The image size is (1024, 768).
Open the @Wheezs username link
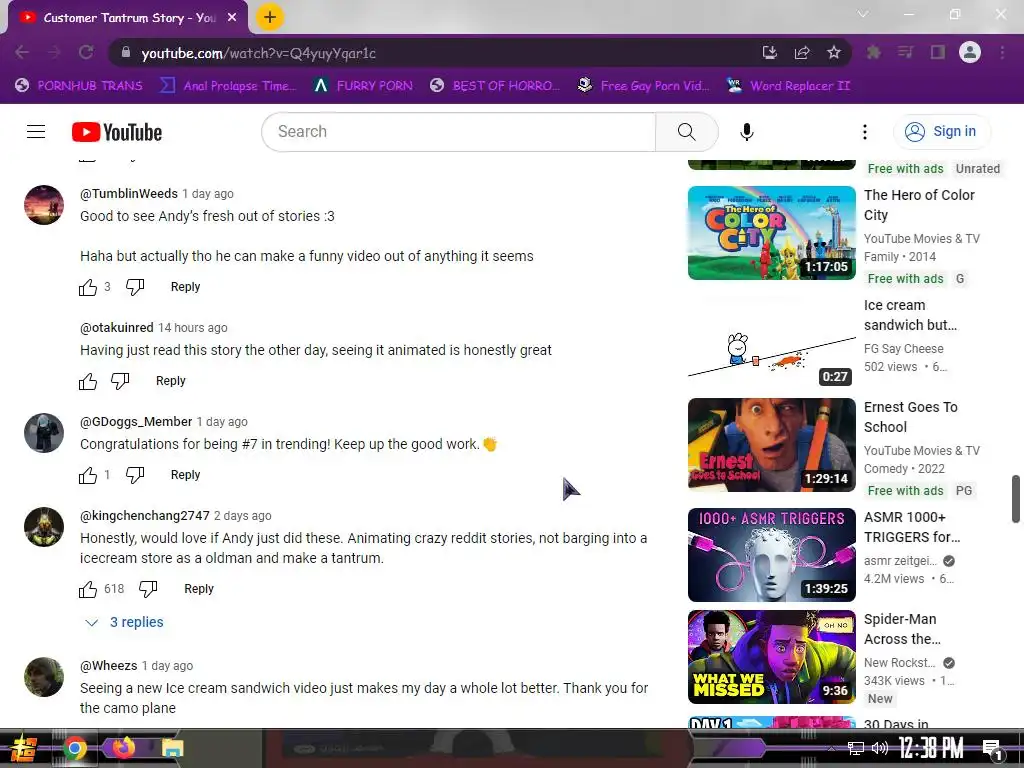click(x=108, y=665)
